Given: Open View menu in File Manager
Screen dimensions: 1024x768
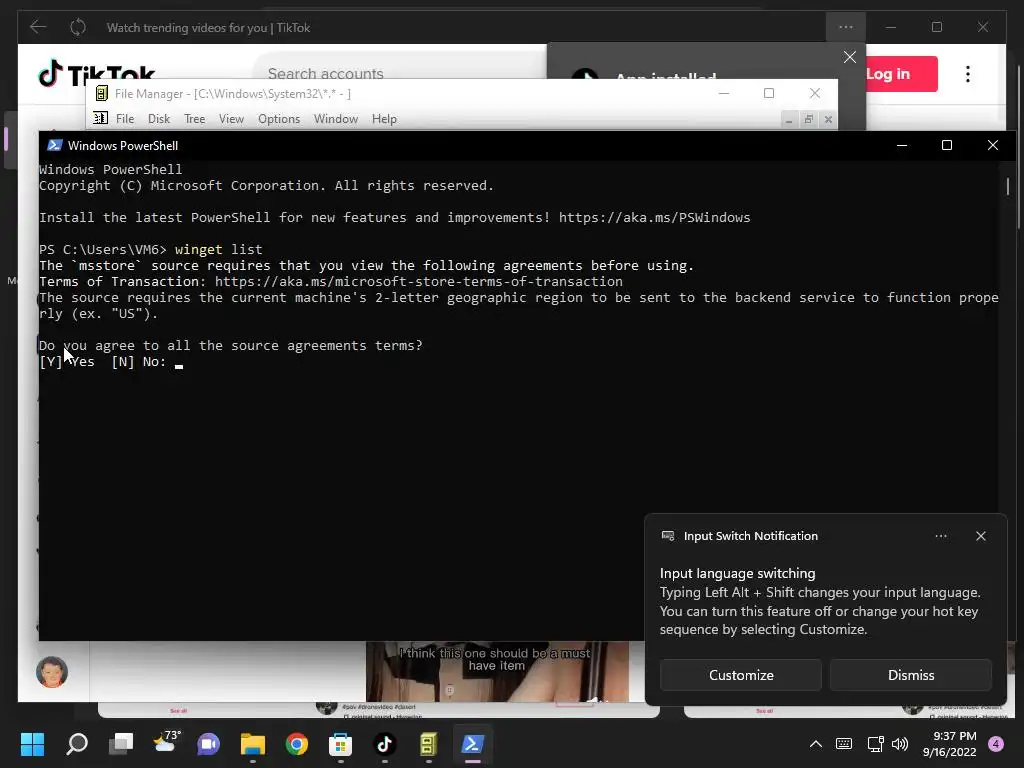Looking at the screenshot, I should coord(231,119).
